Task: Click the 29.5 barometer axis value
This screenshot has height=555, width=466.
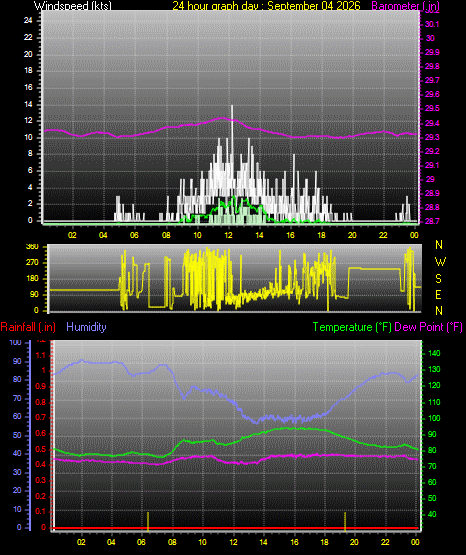Action: pos(432,108)
